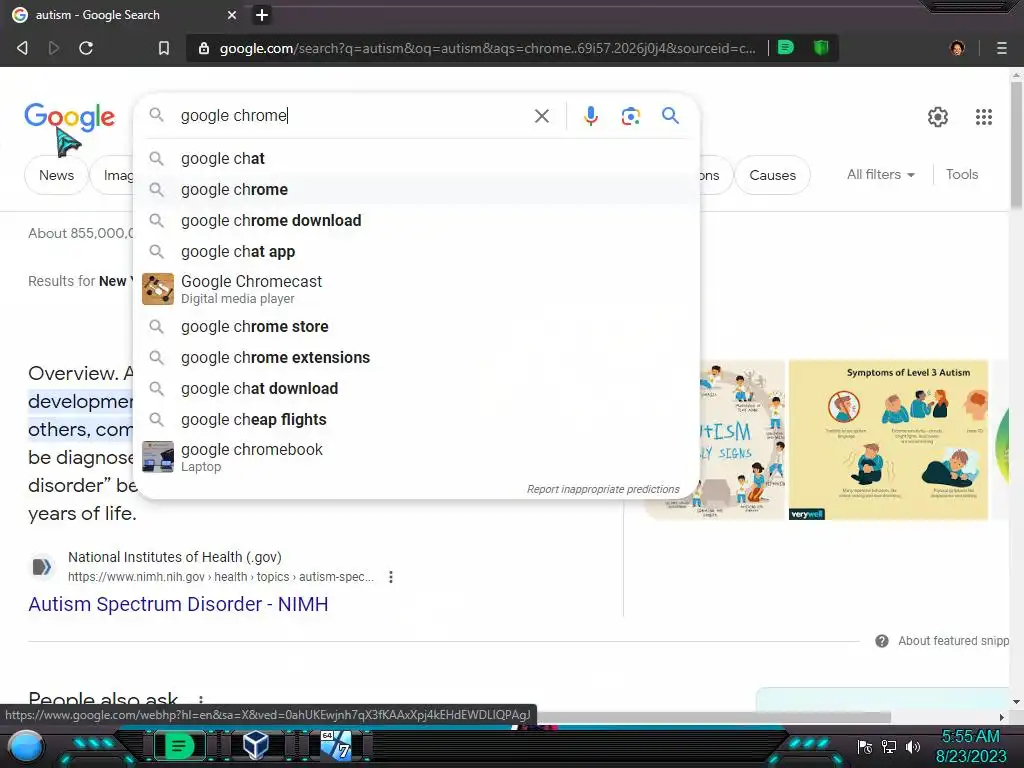Screen dimensions: 1024x768
Task: Open the green shield extension icon
Action: (x=821, y=47)
